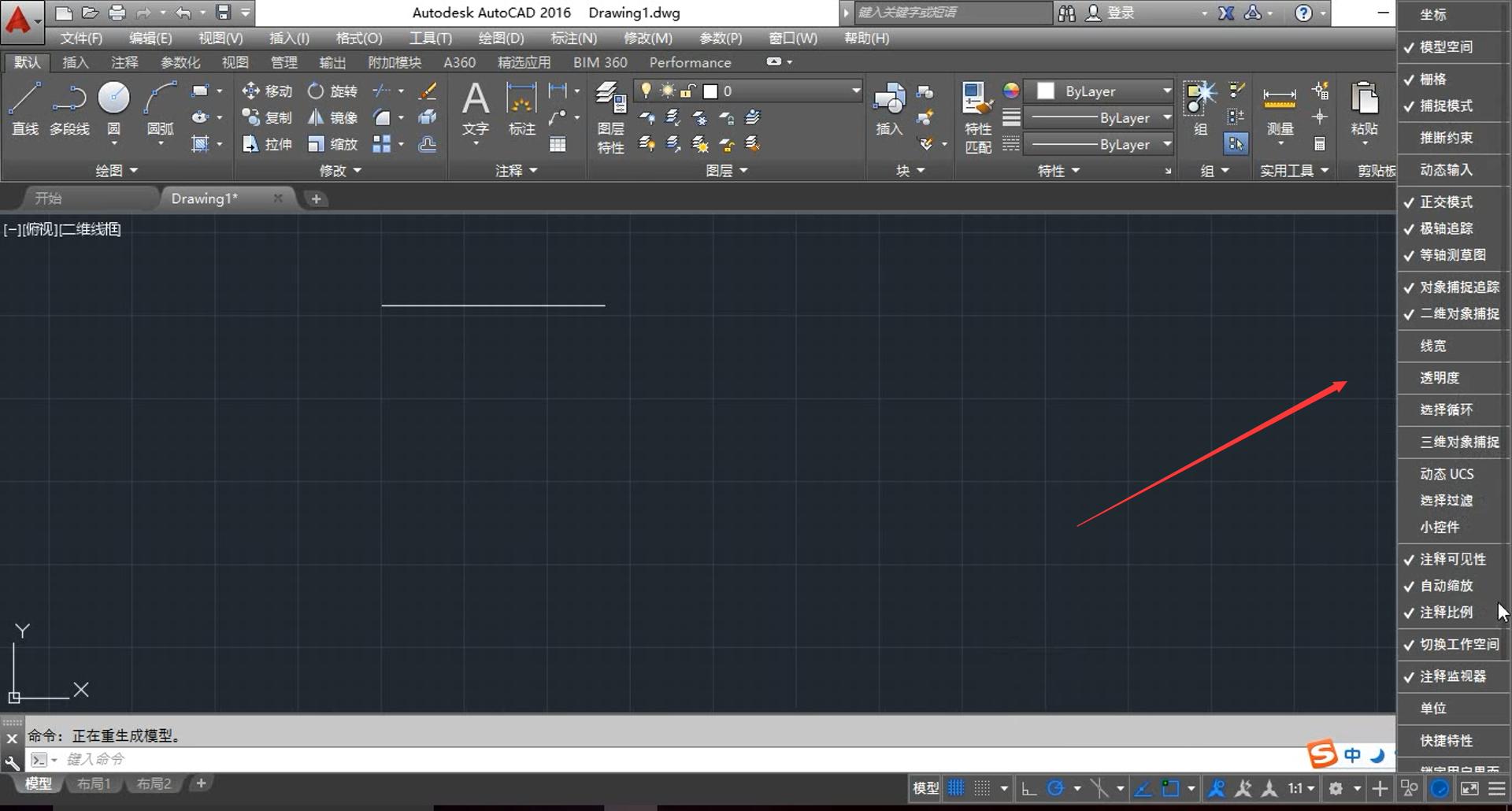Enable Dynamic Input (动态输入) option
1512x811 pixels.
coord(1446,170)
